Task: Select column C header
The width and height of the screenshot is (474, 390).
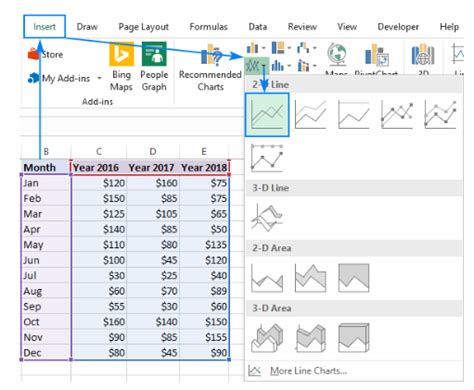Action: tap(99, 151)
